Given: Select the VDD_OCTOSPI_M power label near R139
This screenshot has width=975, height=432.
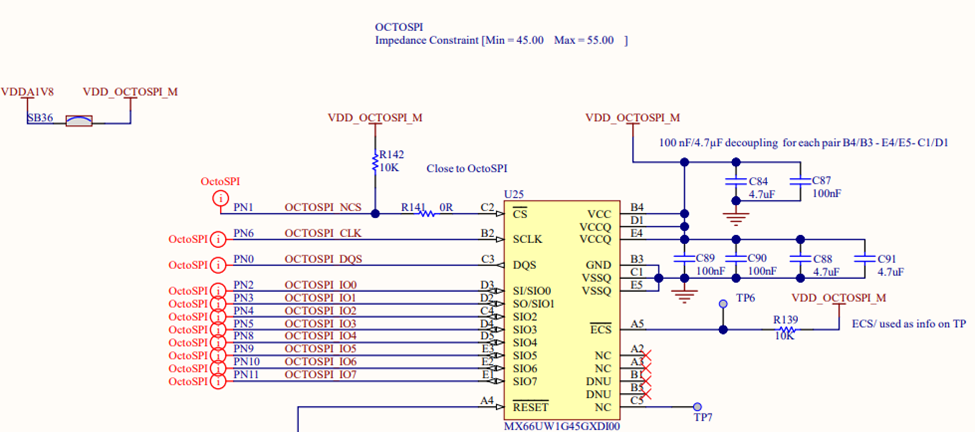Looking at the screenshot, I should (839, 298).
